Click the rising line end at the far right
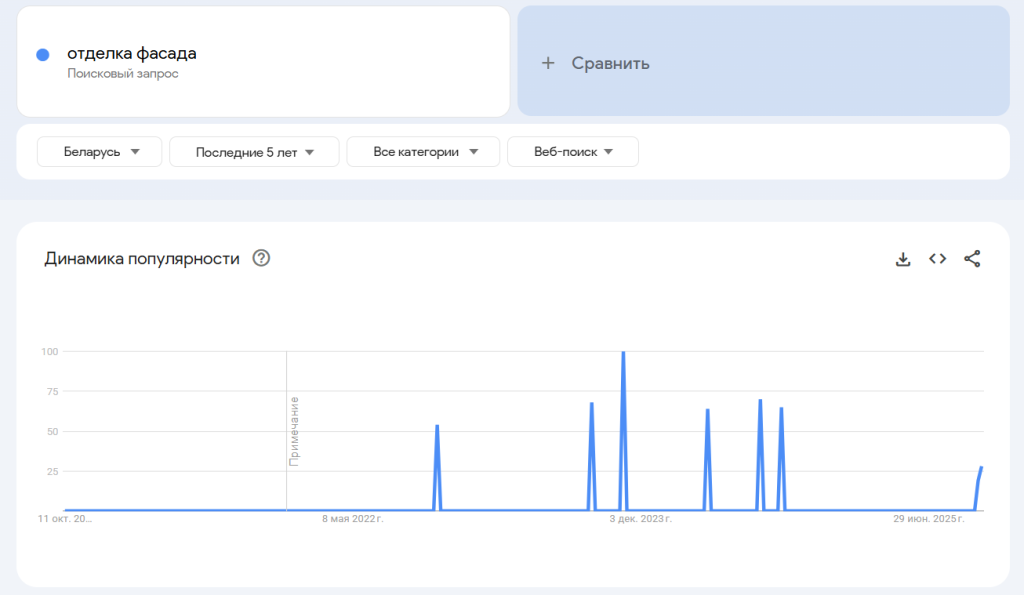Image resolution: width=1024 pixels, height=595 pixels. (981, 468)
